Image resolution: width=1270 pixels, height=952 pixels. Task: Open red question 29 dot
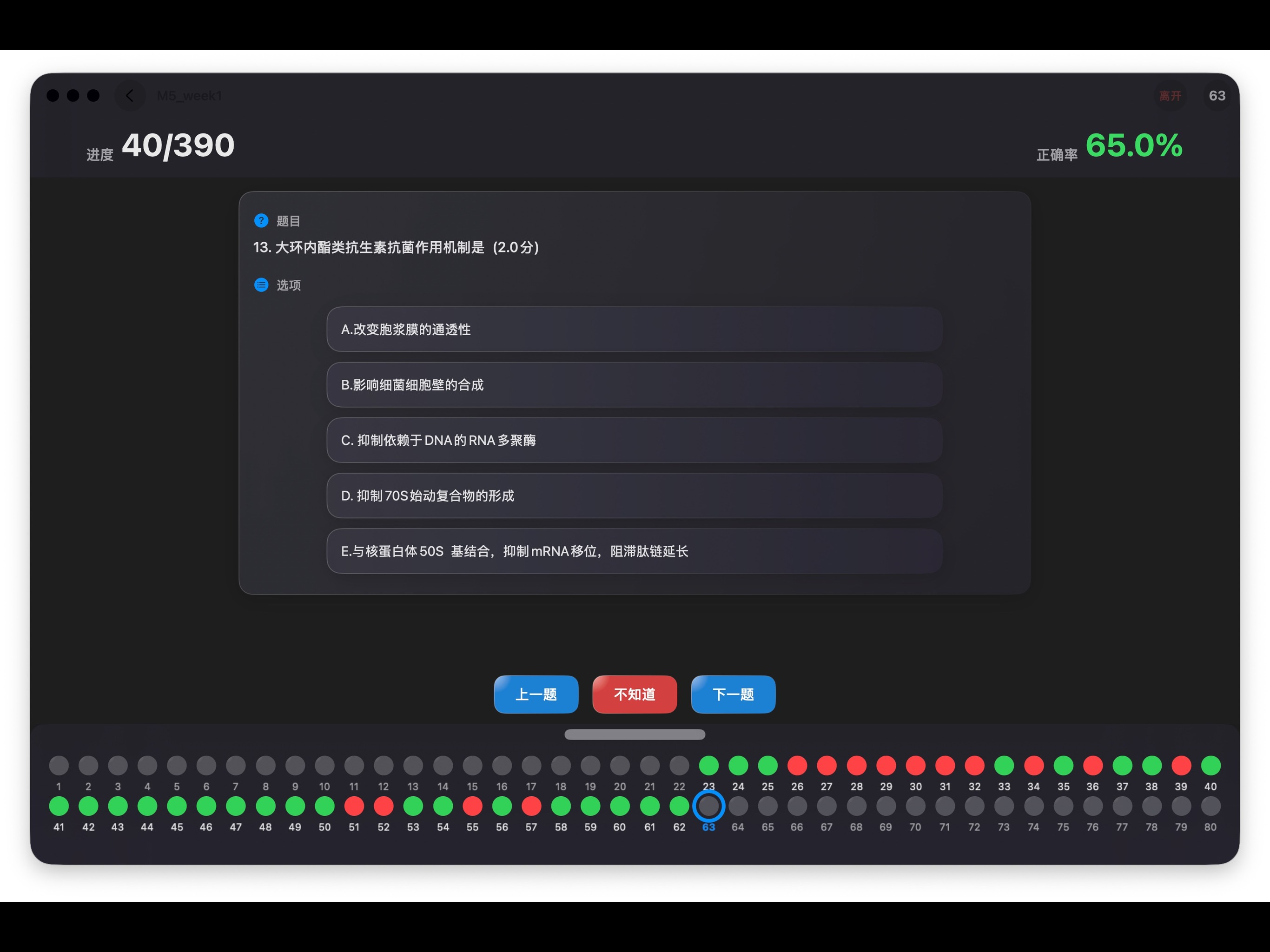pyautogui.click(x=886, y=766)
